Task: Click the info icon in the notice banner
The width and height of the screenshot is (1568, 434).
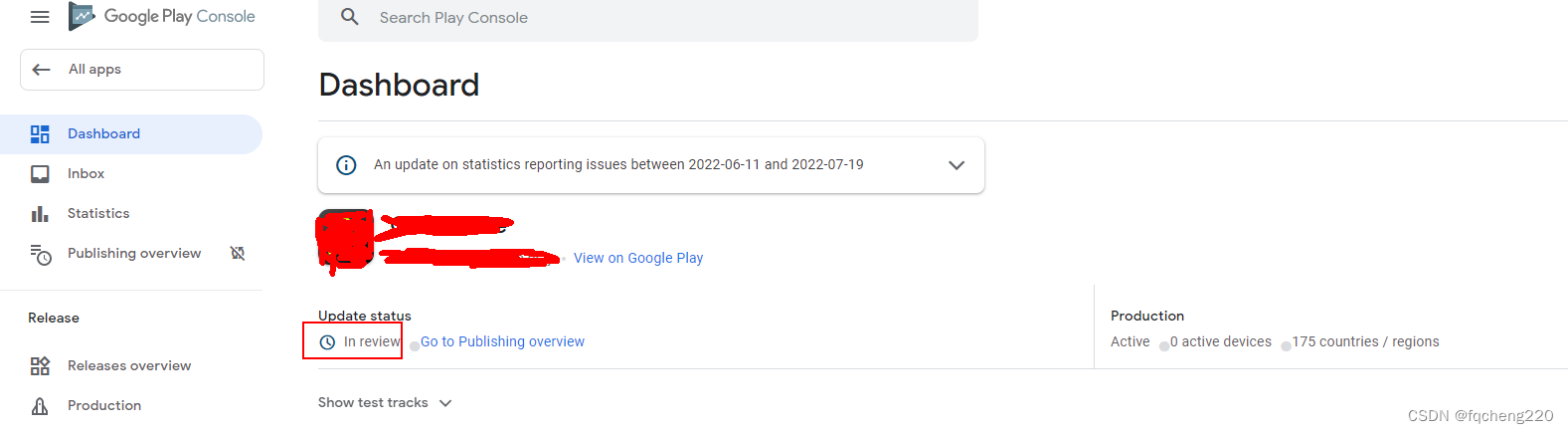Action: (x=346, y=165)
